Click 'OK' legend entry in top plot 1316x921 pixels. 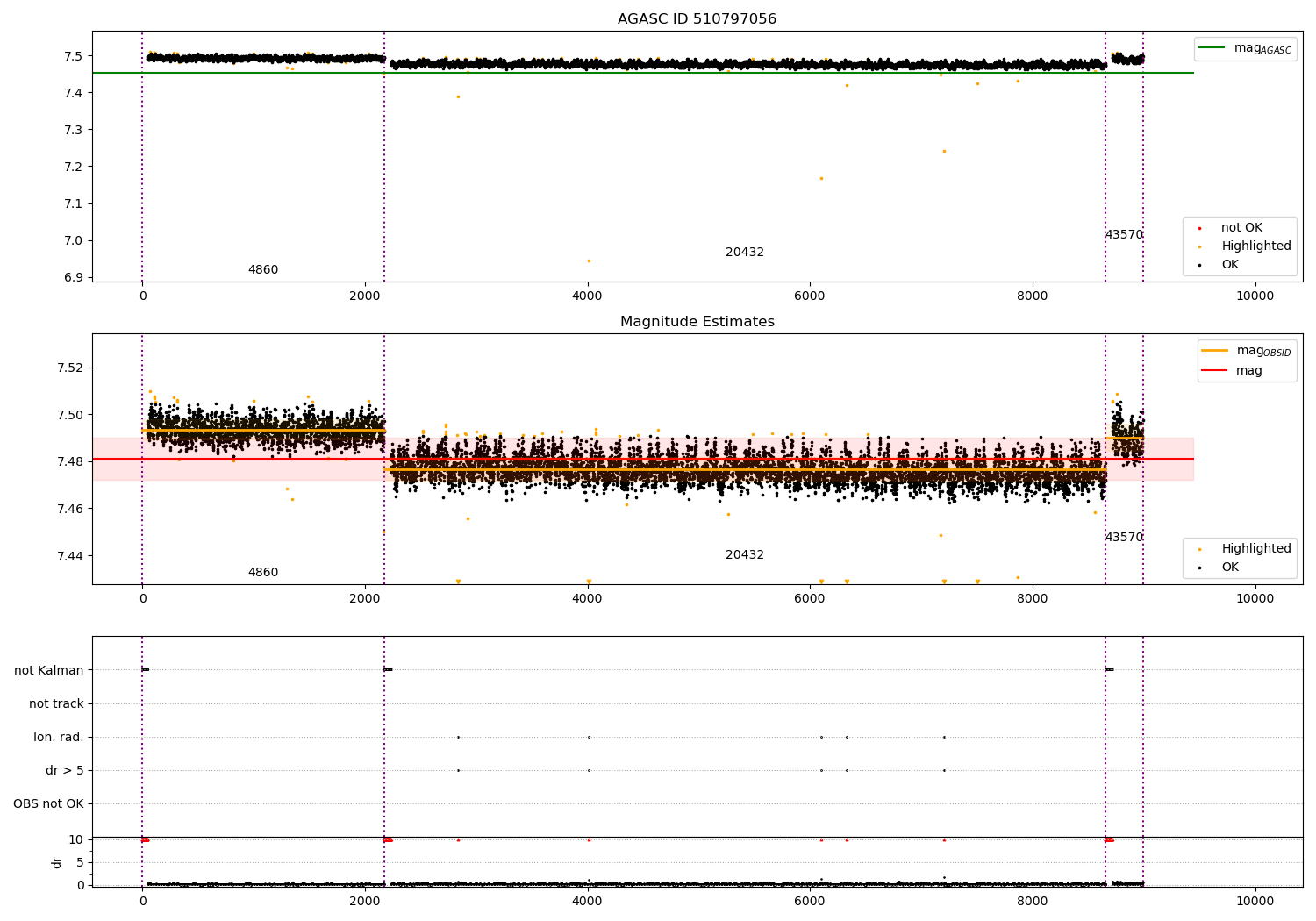[1219, 265]
